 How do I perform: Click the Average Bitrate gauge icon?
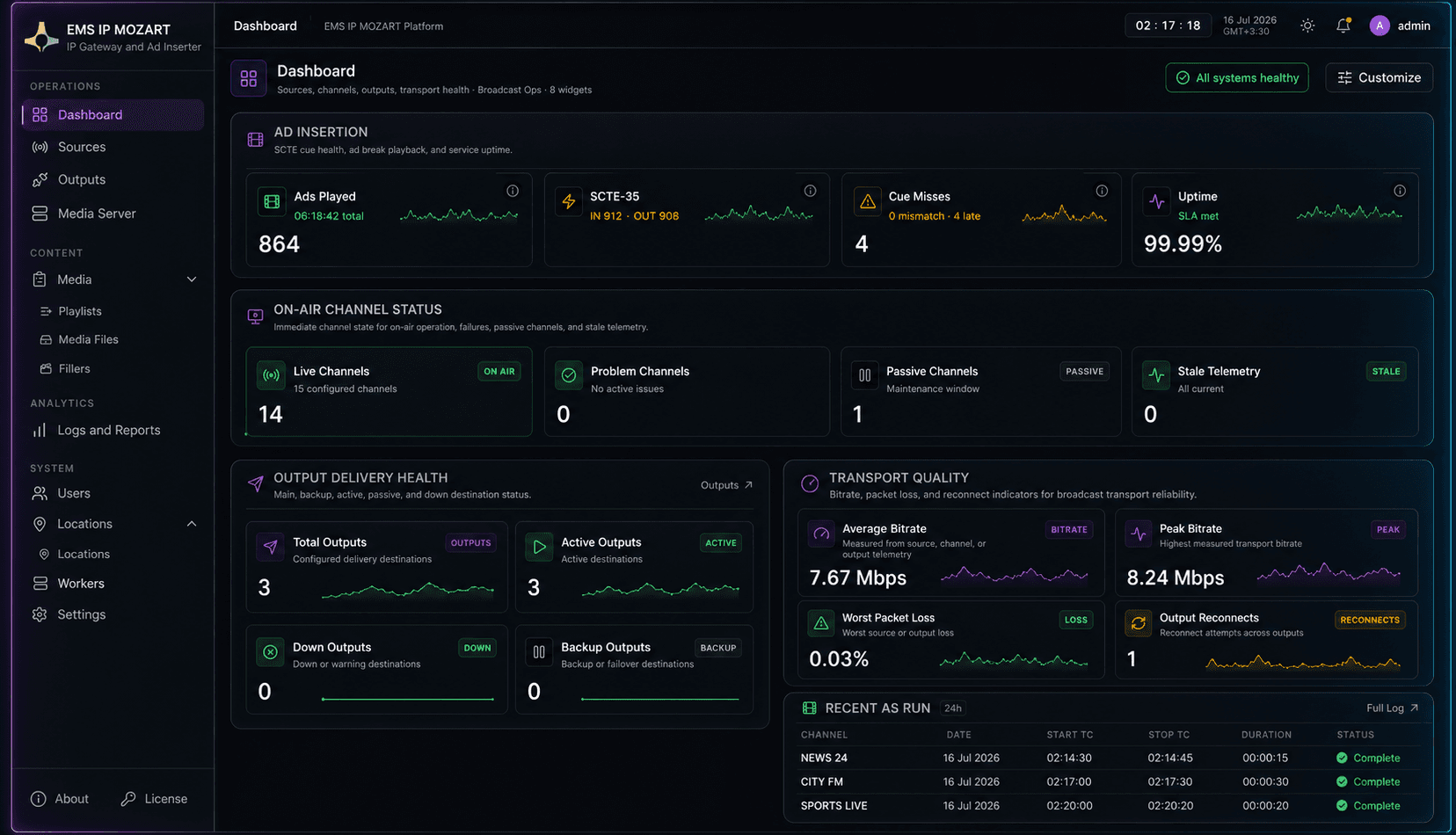tap(821, 534)
